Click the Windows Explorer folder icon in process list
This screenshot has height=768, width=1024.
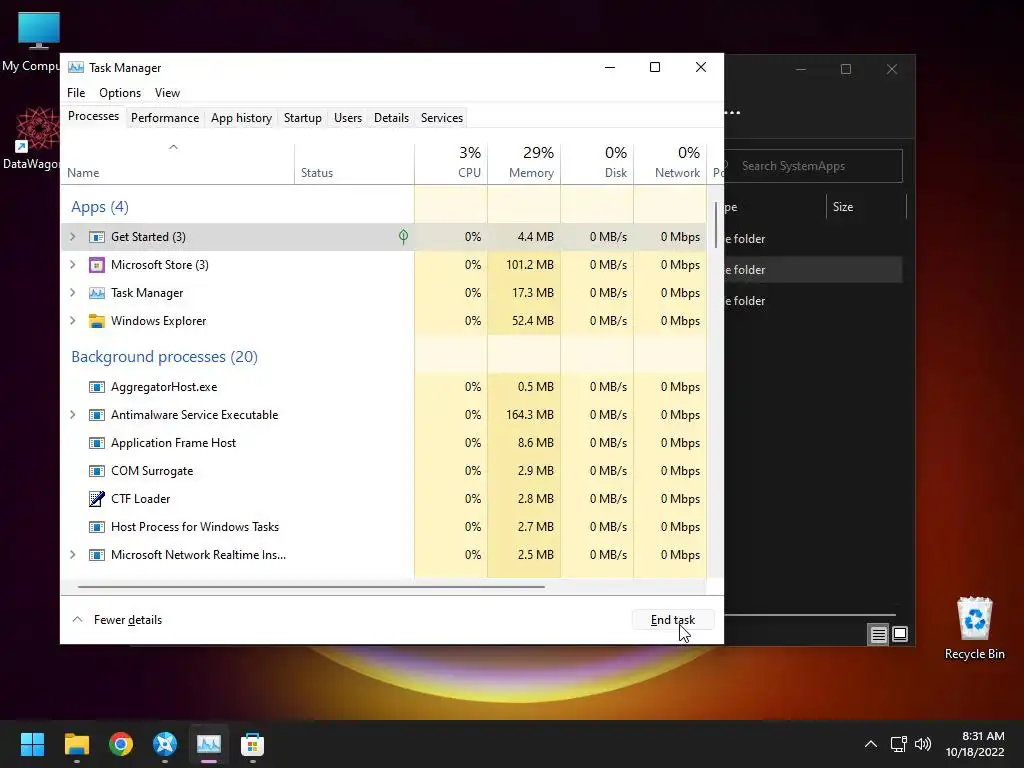(x=97, y=321)
